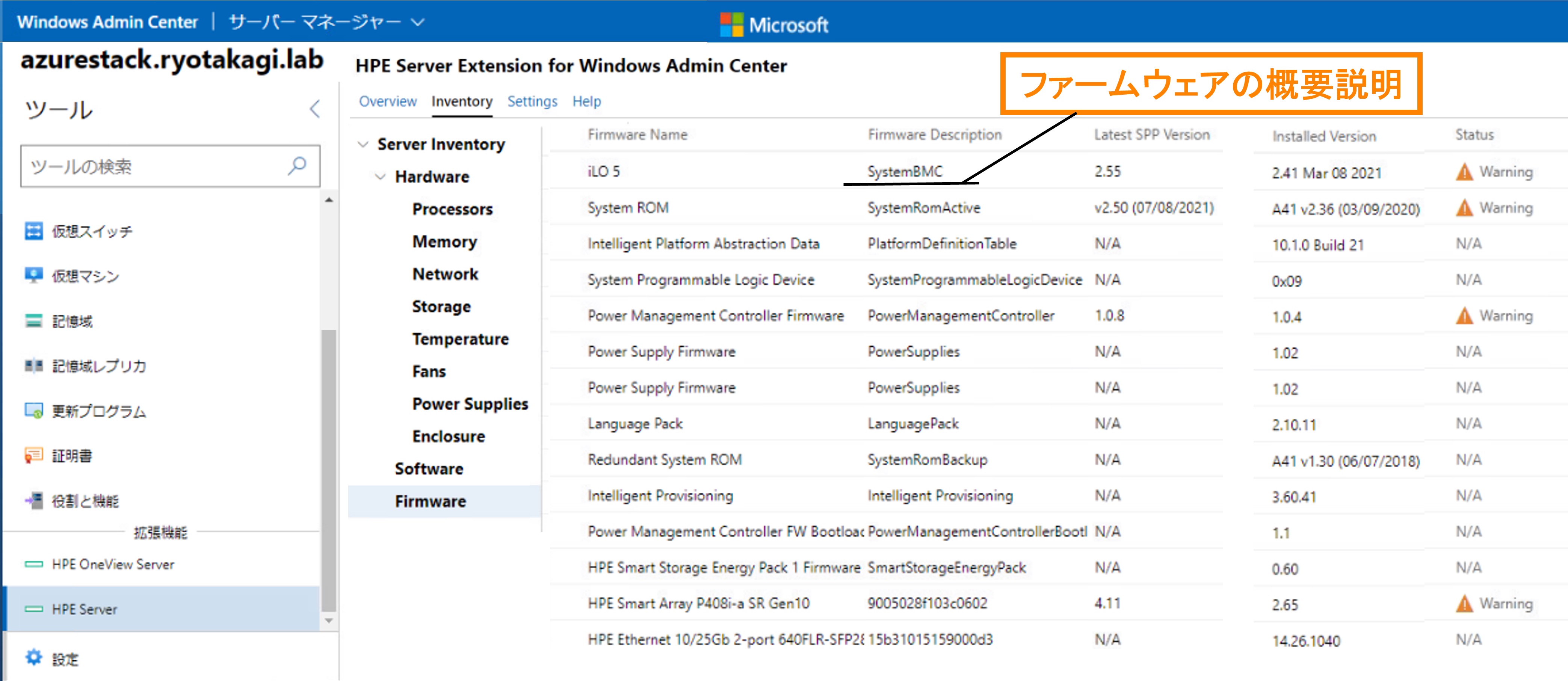
Task: Click Warning icon in iLO 5 row
Action: [1464, 172]
